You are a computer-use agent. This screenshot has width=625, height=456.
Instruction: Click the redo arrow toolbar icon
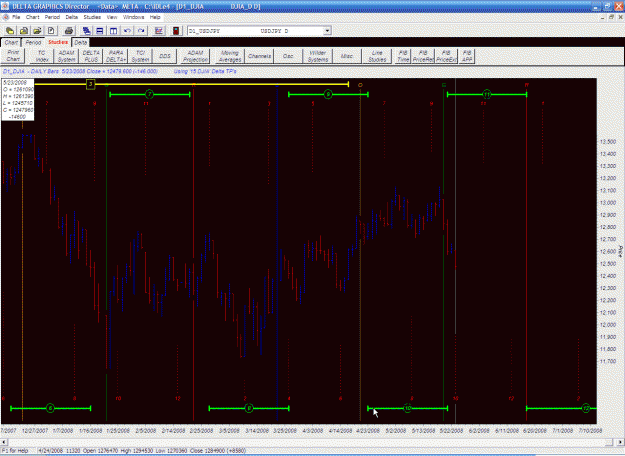tap(141, 31)
